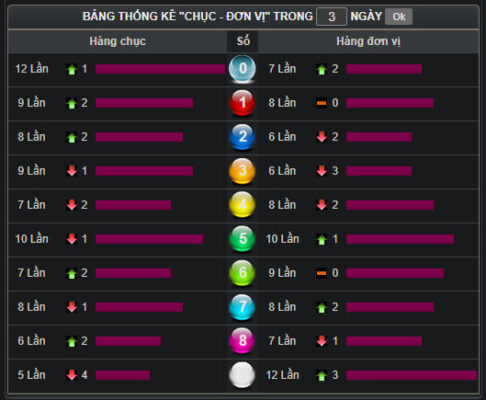Click the Hàng chục column header
This screenshot has width=486, height=400.
coord(117,41)
